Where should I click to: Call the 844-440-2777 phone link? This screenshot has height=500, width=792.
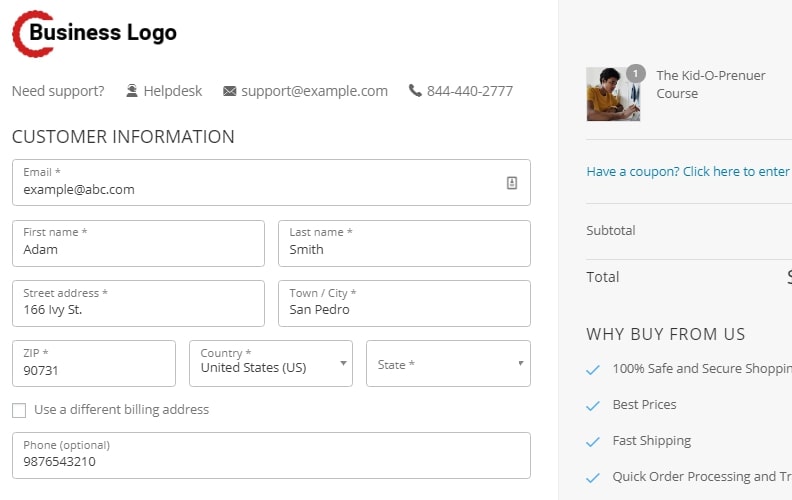point(470,91)
